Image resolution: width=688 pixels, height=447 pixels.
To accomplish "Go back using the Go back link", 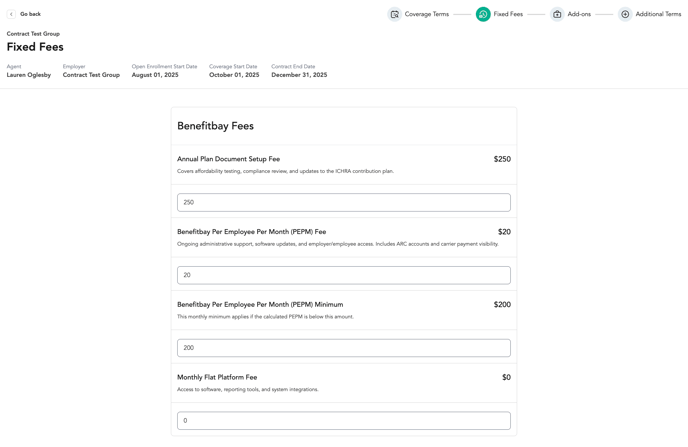I will click(x=30, y=14).
